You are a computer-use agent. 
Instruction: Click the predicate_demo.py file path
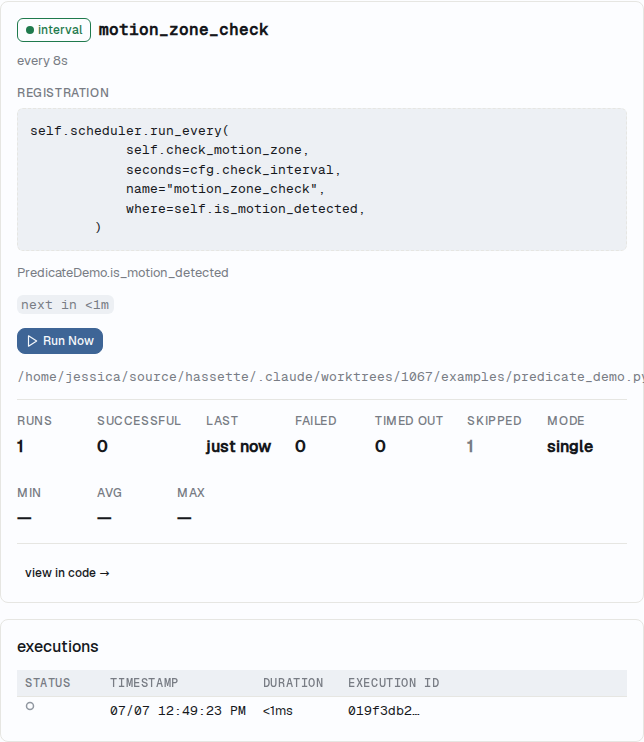pos(330,377)
